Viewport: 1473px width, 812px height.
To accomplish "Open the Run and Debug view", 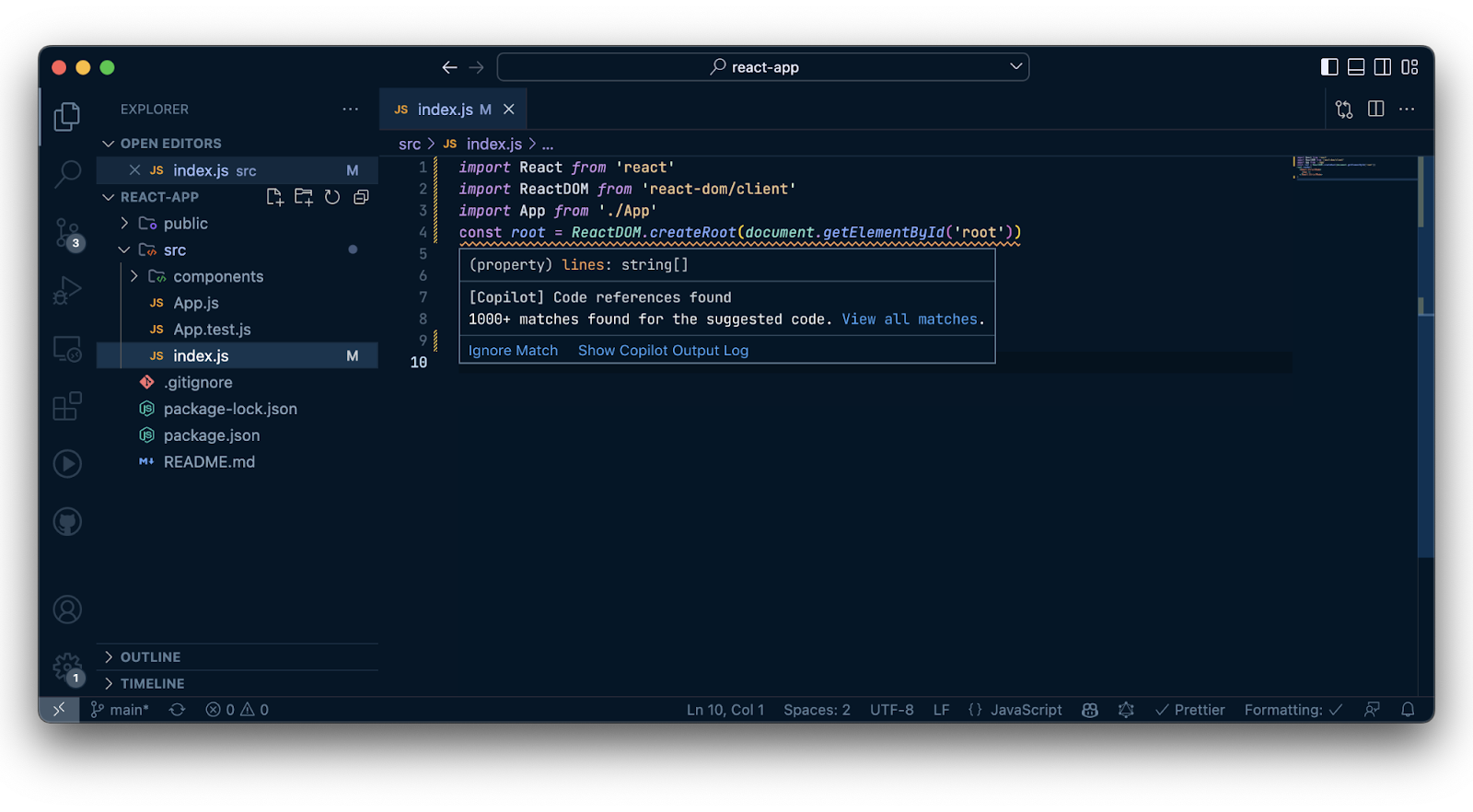I will click(x=67, y=290).
